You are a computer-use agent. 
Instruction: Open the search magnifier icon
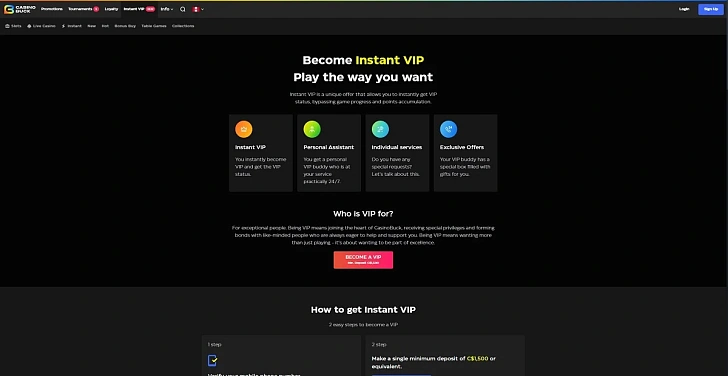[183, 9]
